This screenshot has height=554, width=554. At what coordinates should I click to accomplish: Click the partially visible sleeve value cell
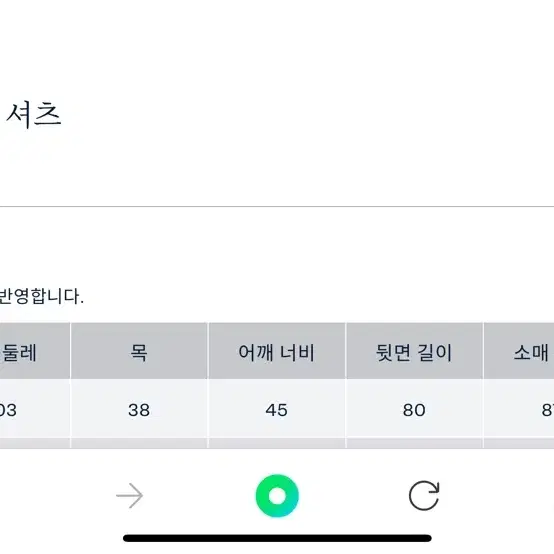tap(519, 408)
